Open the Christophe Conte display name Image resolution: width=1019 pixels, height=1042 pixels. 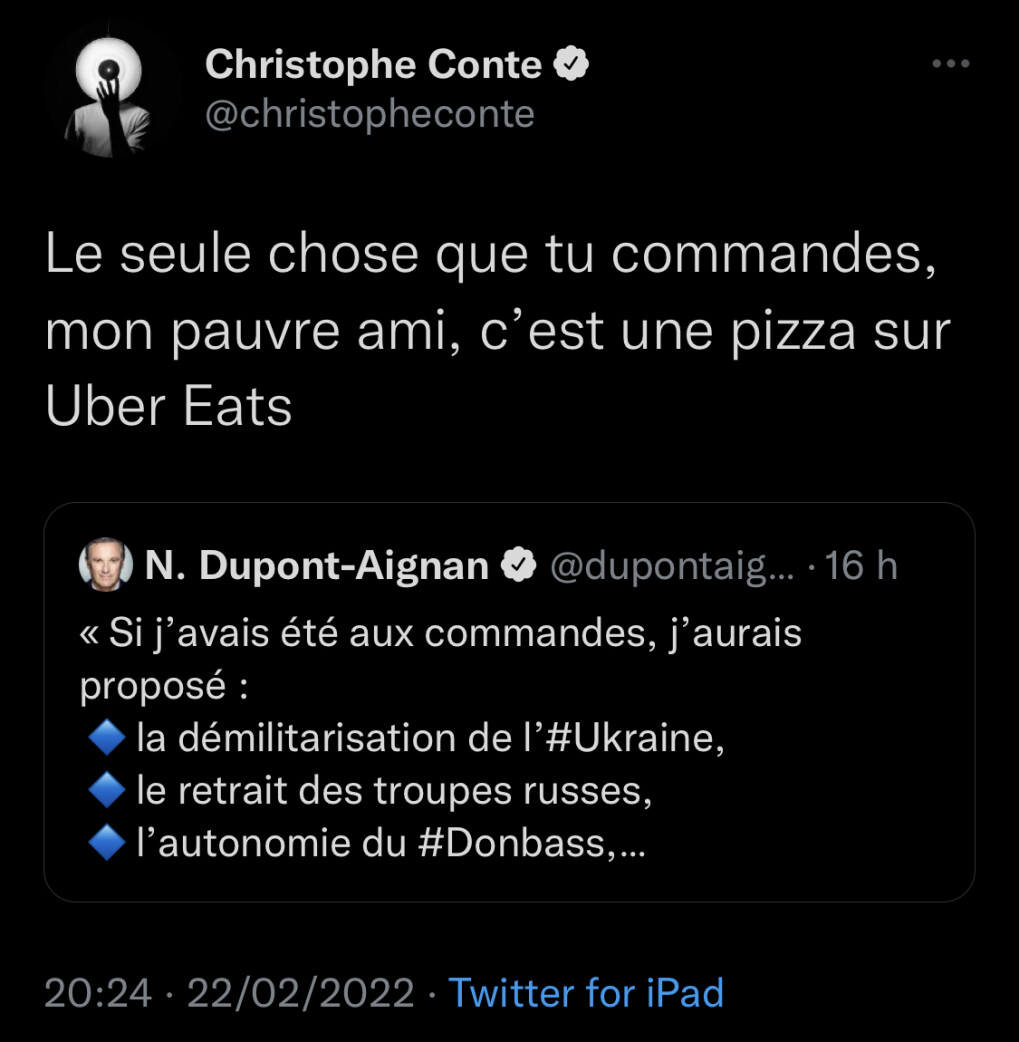pyautogui.click(x=373, y=66)
